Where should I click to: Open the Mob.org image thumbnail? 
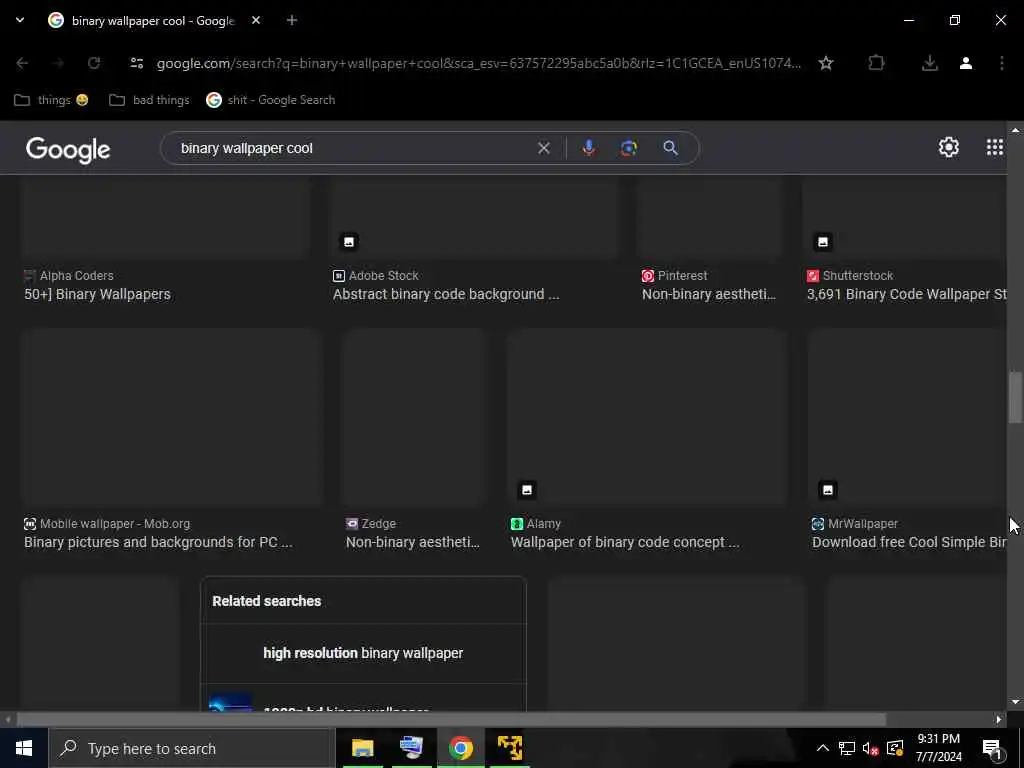click(172, 418)
